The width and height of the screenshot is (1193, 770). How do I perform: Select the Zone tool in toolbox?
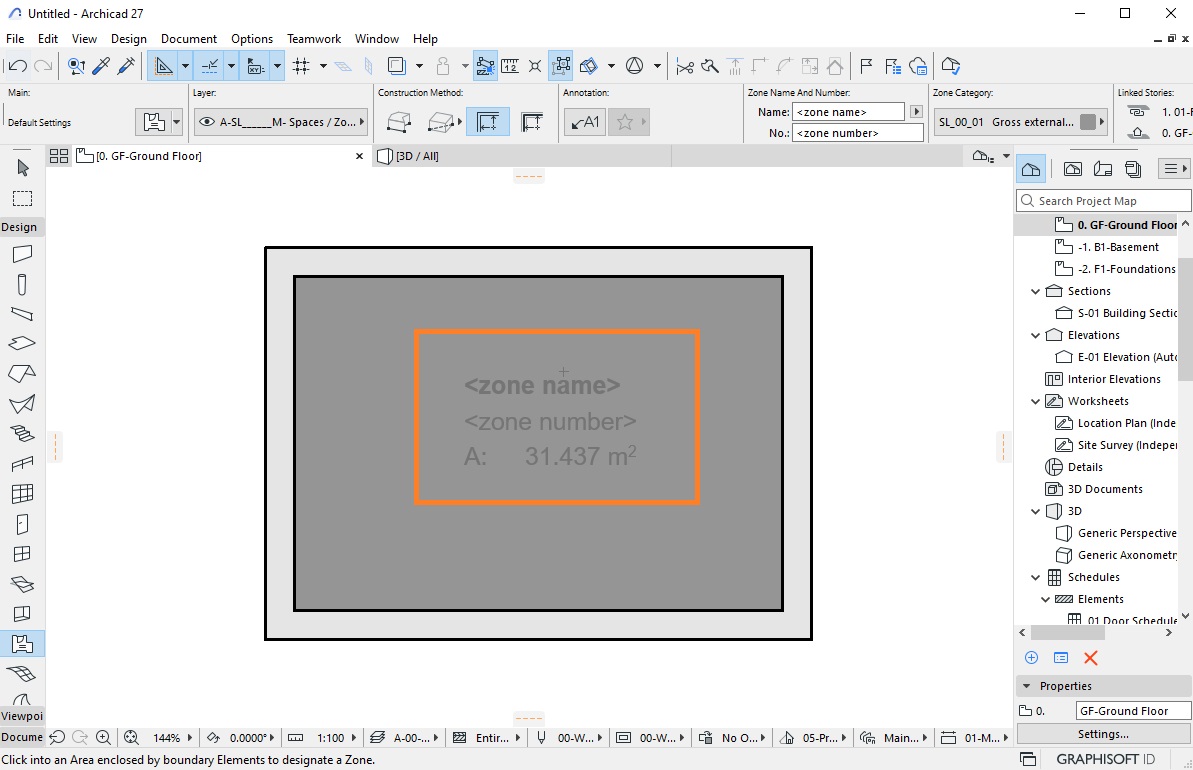click(22, 644)
